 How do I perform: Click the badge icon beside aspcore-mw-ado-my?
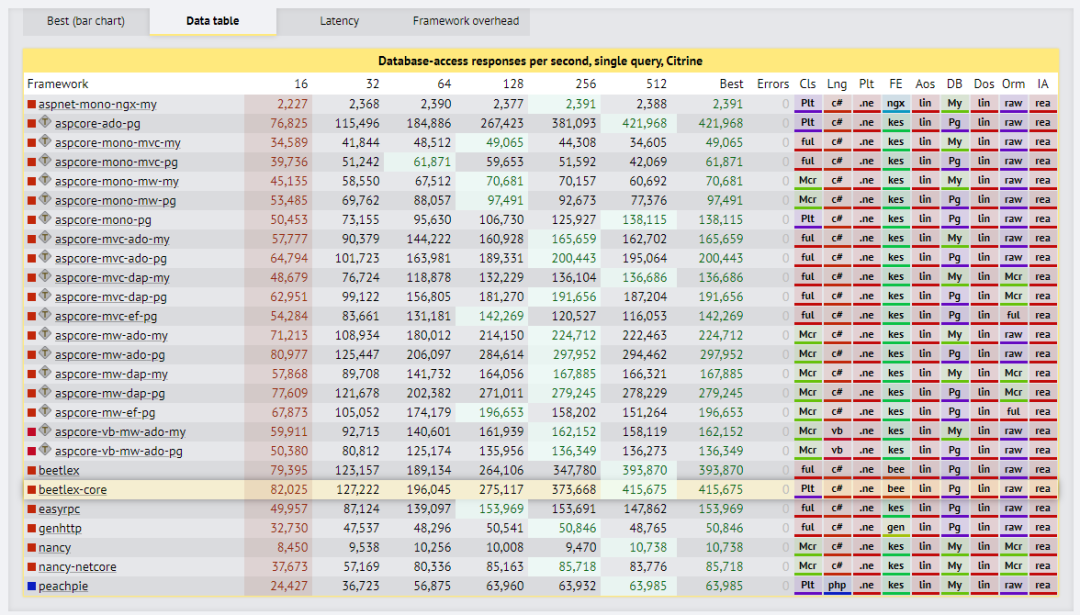(45, 335)
